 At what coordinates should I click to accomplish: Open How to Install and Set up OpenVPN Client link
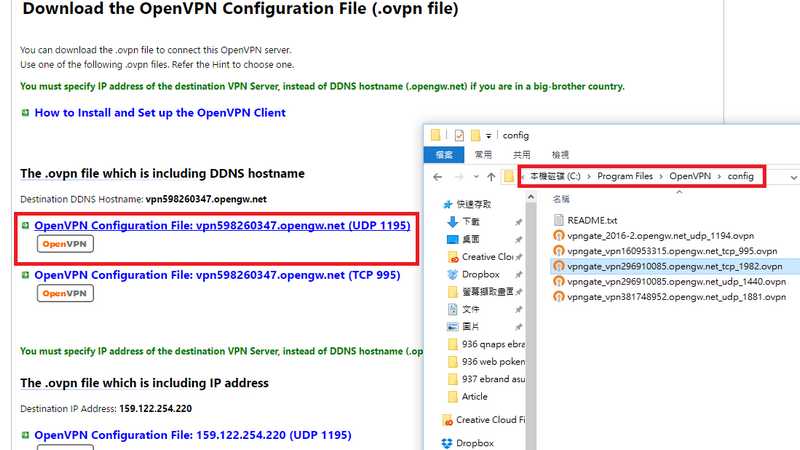(160, 113)
